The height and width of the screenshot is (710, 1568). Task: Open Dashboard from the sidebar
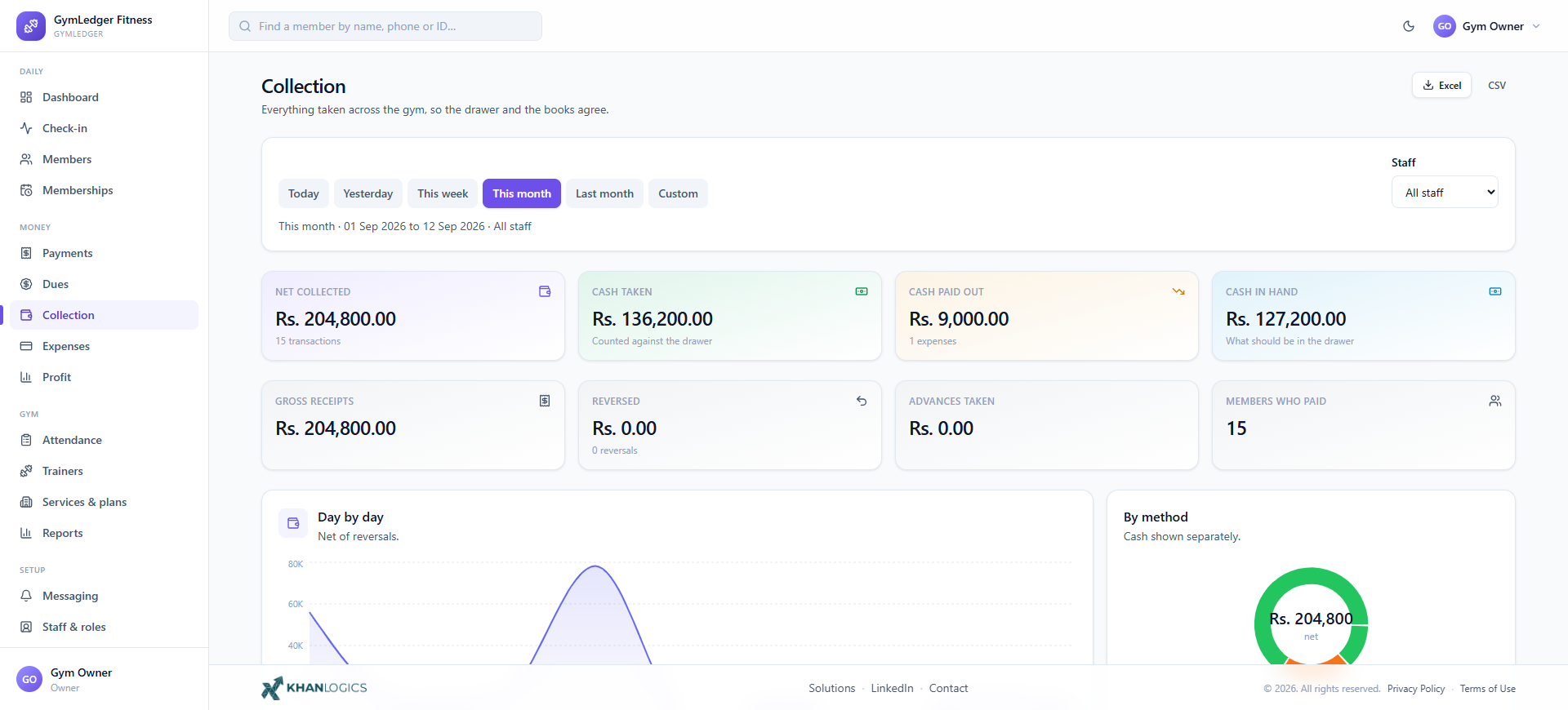click(x=105, y=97)
